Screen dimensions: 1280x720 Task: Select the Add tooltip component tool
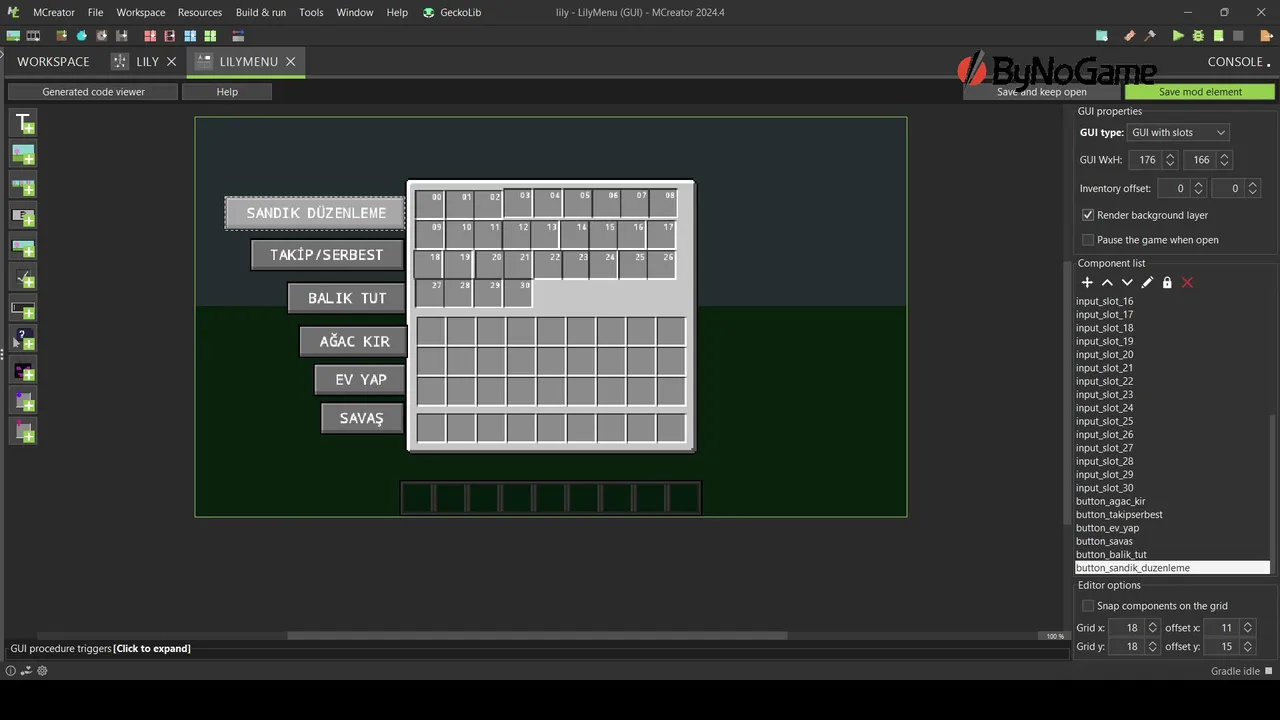[23, 340]
